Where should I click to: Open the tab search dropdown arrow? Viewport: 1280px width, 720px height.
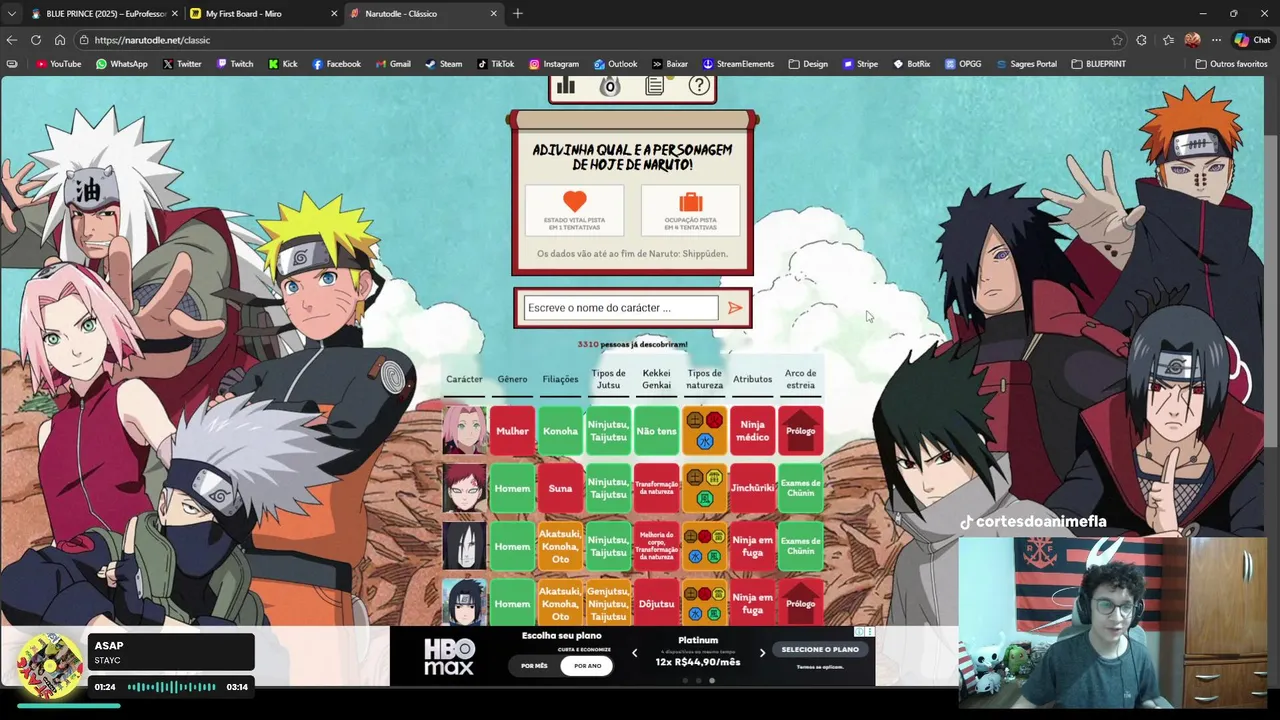tap(10, 14)
